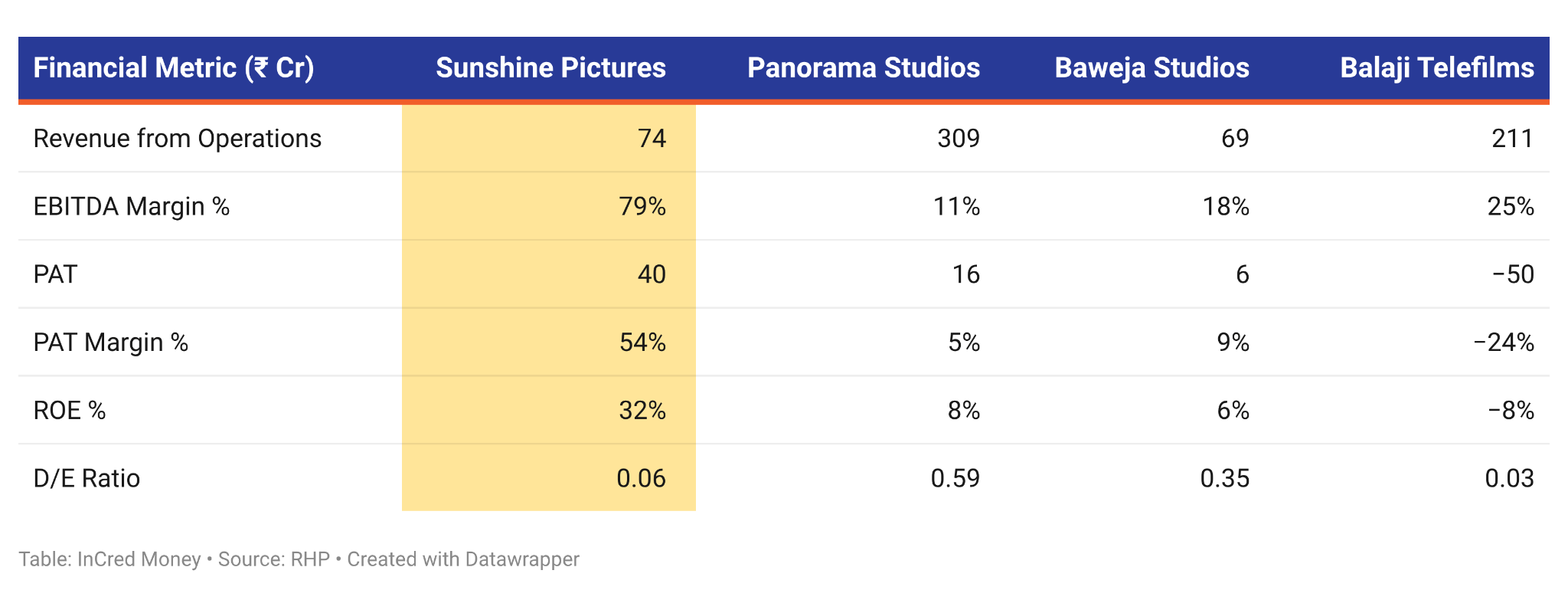The image size is (1568, 590).
Task: Select Sunshine Pictures EBITDA margin 79%
Action: coord(642,207)
